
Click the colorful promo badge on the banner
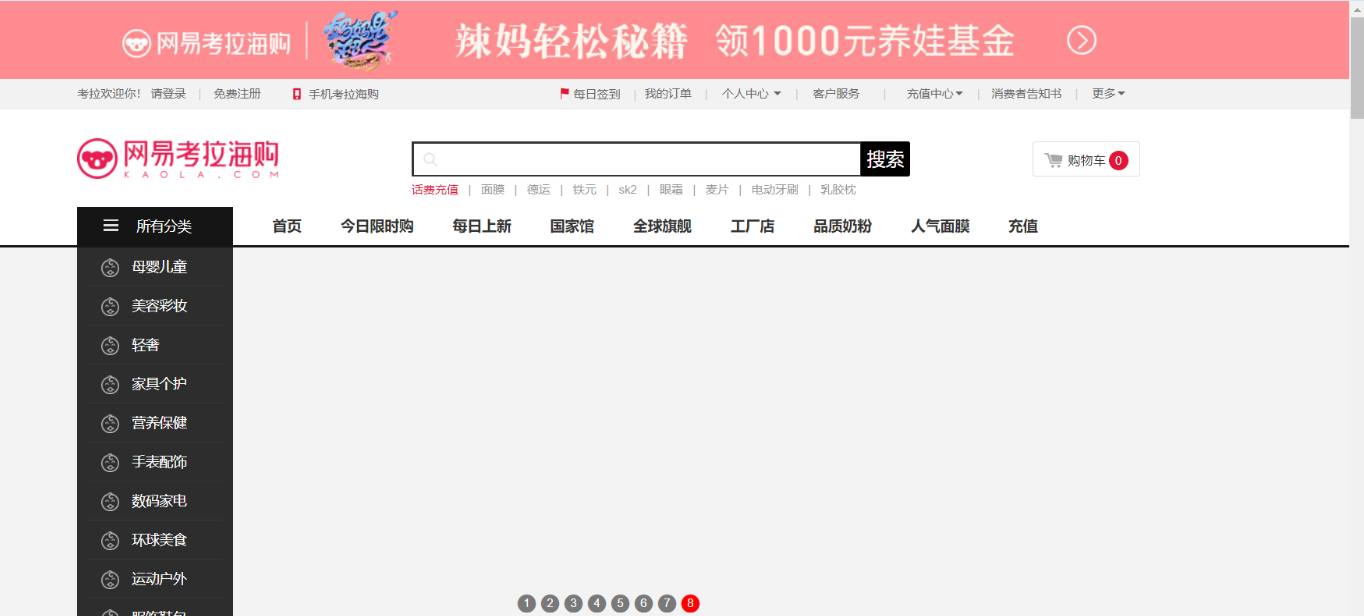358,40
